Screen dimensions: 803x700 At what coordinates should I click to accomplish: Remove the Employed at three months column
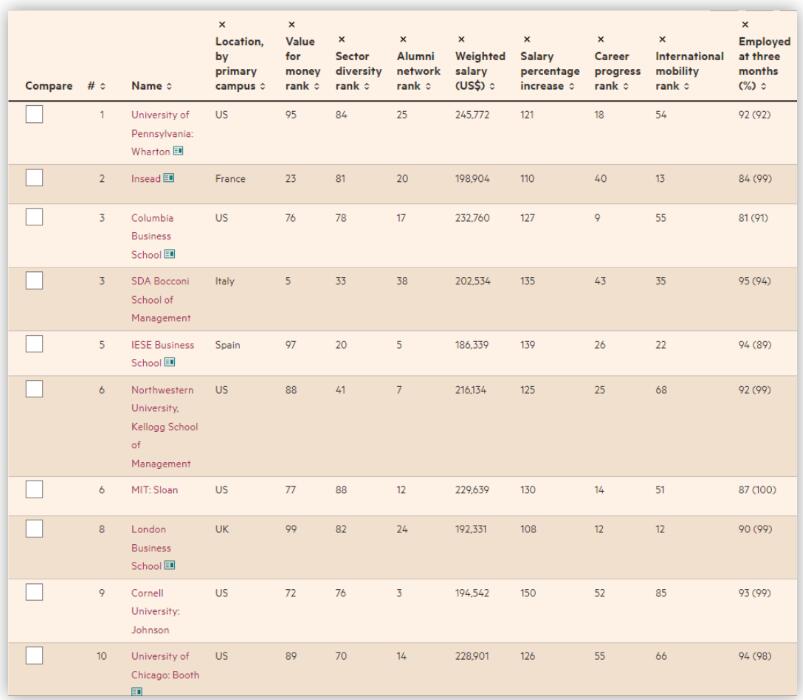coord(745,25)
